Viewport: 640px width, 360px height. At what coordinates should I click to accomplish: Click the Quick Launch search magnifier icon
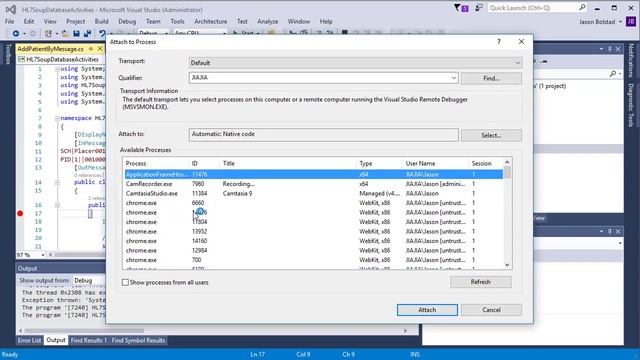pos(582,7)
